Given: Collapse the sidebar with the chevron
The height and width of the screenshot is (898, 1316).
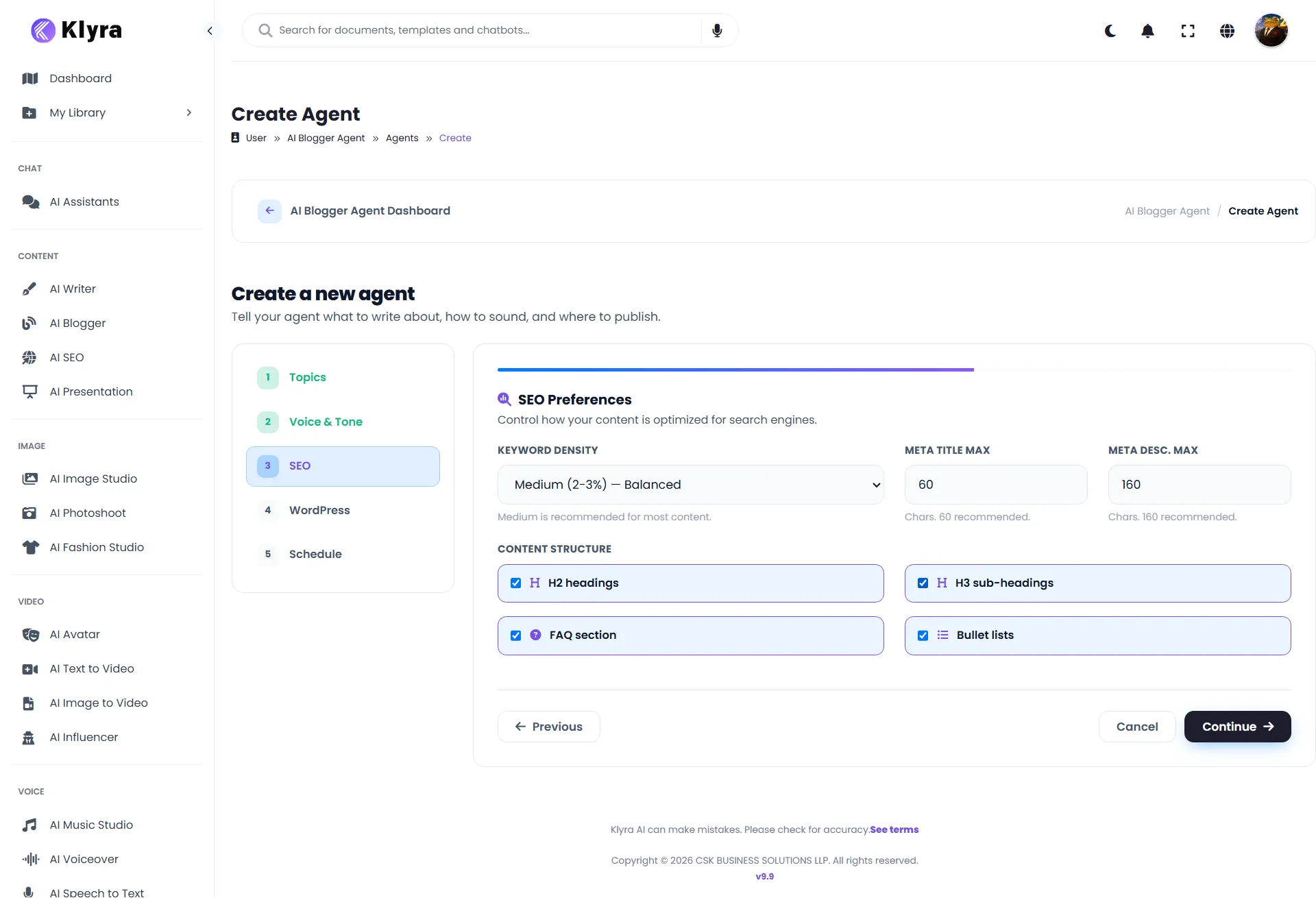Looking at the screenshot, I should click(x=210, y=31).
